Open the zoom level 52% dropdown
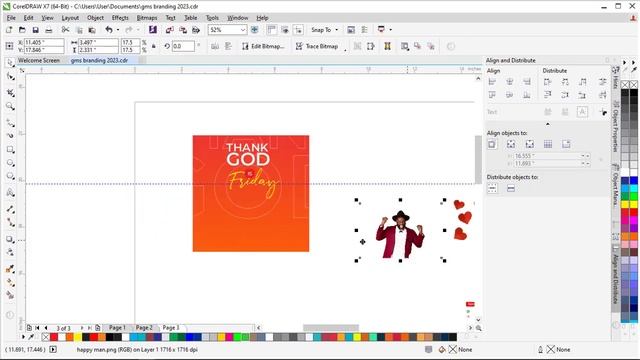 (243, 30)
